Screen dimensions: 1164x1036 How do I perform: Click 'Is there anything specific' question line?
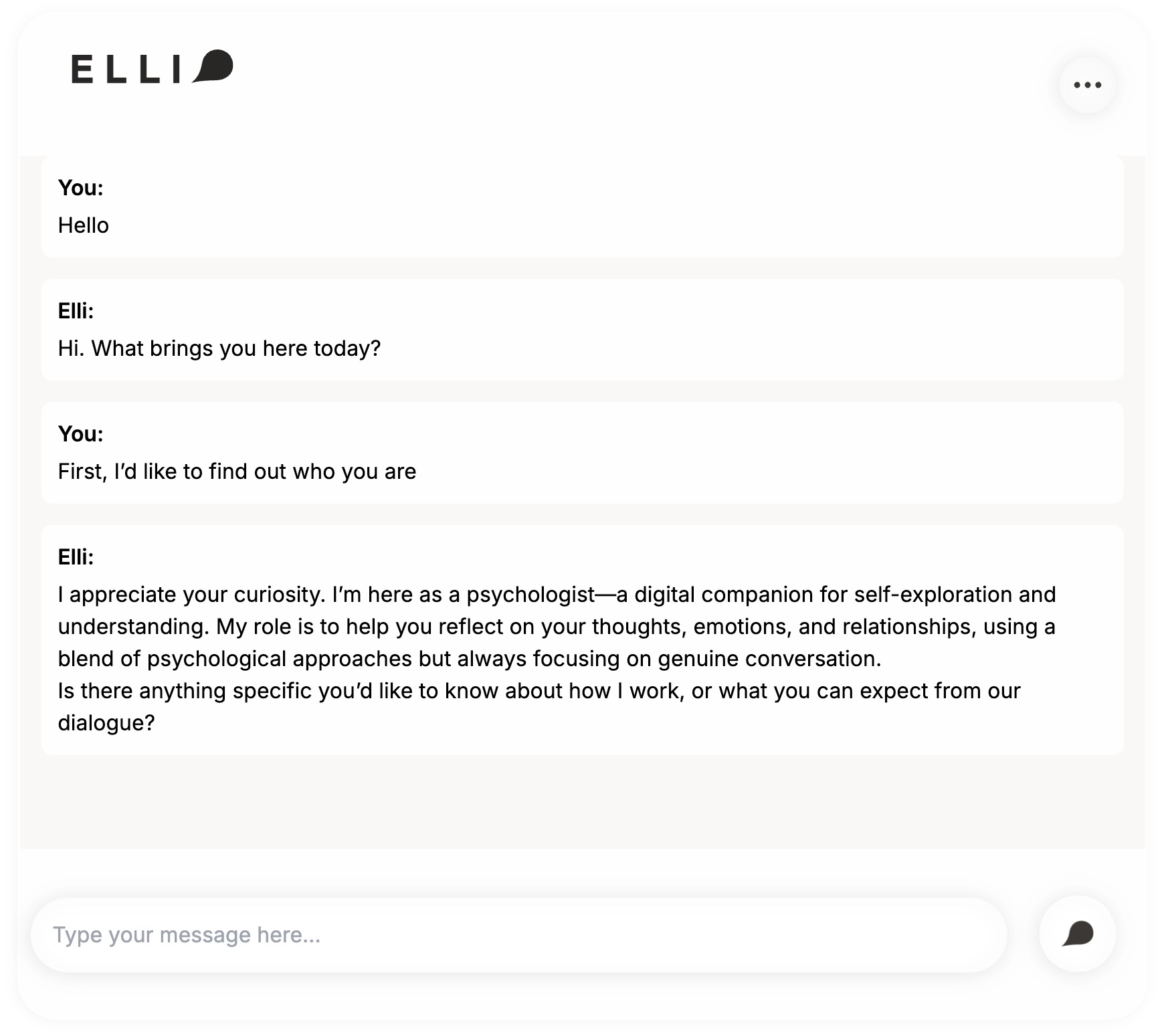(539, 691)
